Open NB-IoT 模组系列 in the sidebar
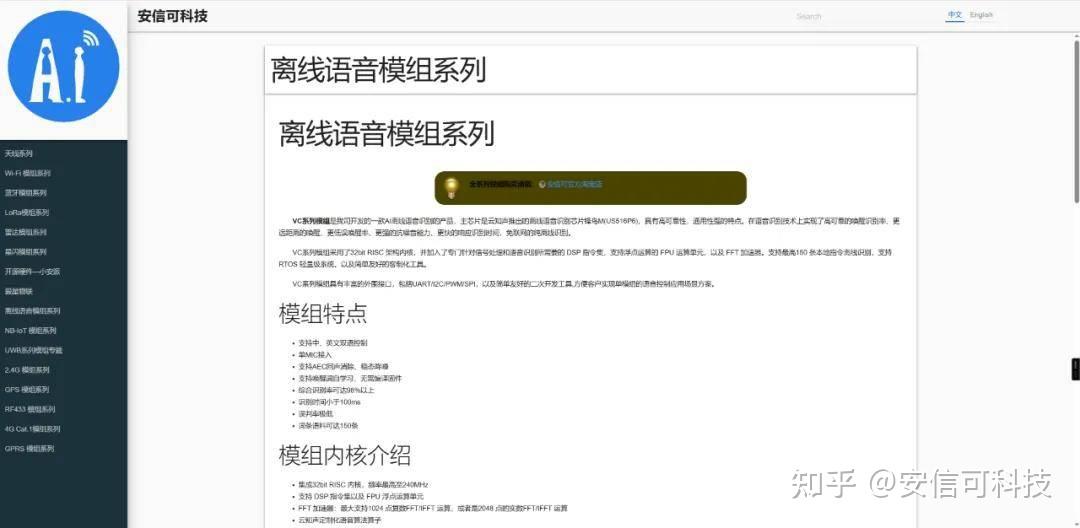 click(30, 330)
